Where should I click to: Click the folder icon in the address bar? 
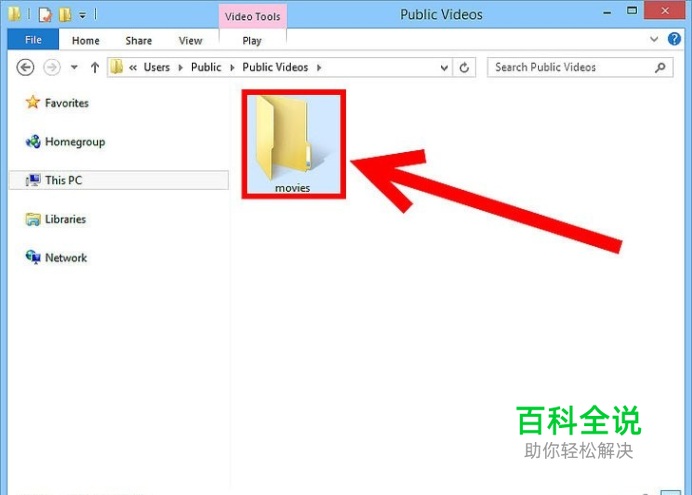point(117,67)
